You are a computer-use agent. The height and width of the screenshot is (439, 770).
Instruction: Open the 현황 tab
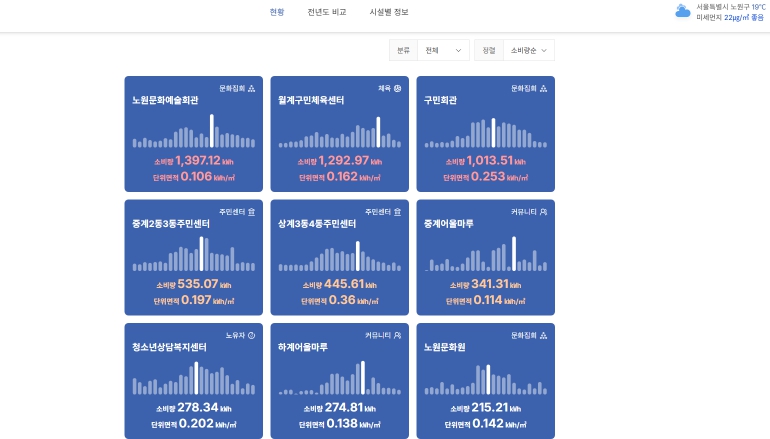coord(277,12)
